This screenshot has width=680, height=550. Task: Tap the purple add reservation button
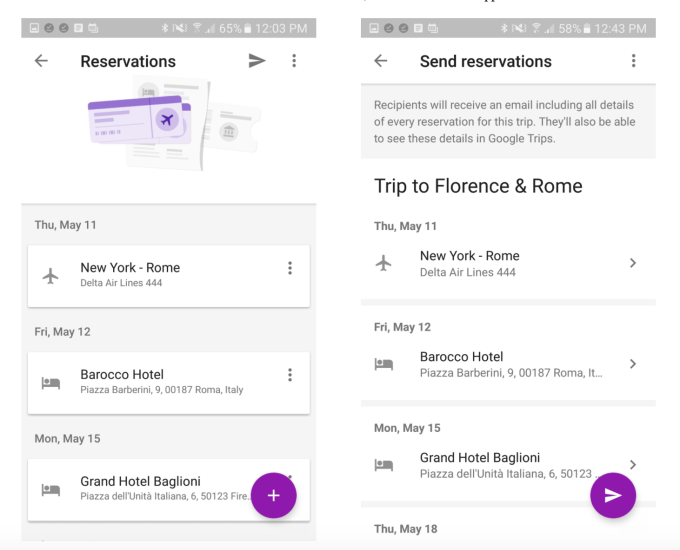pos(273,495)
